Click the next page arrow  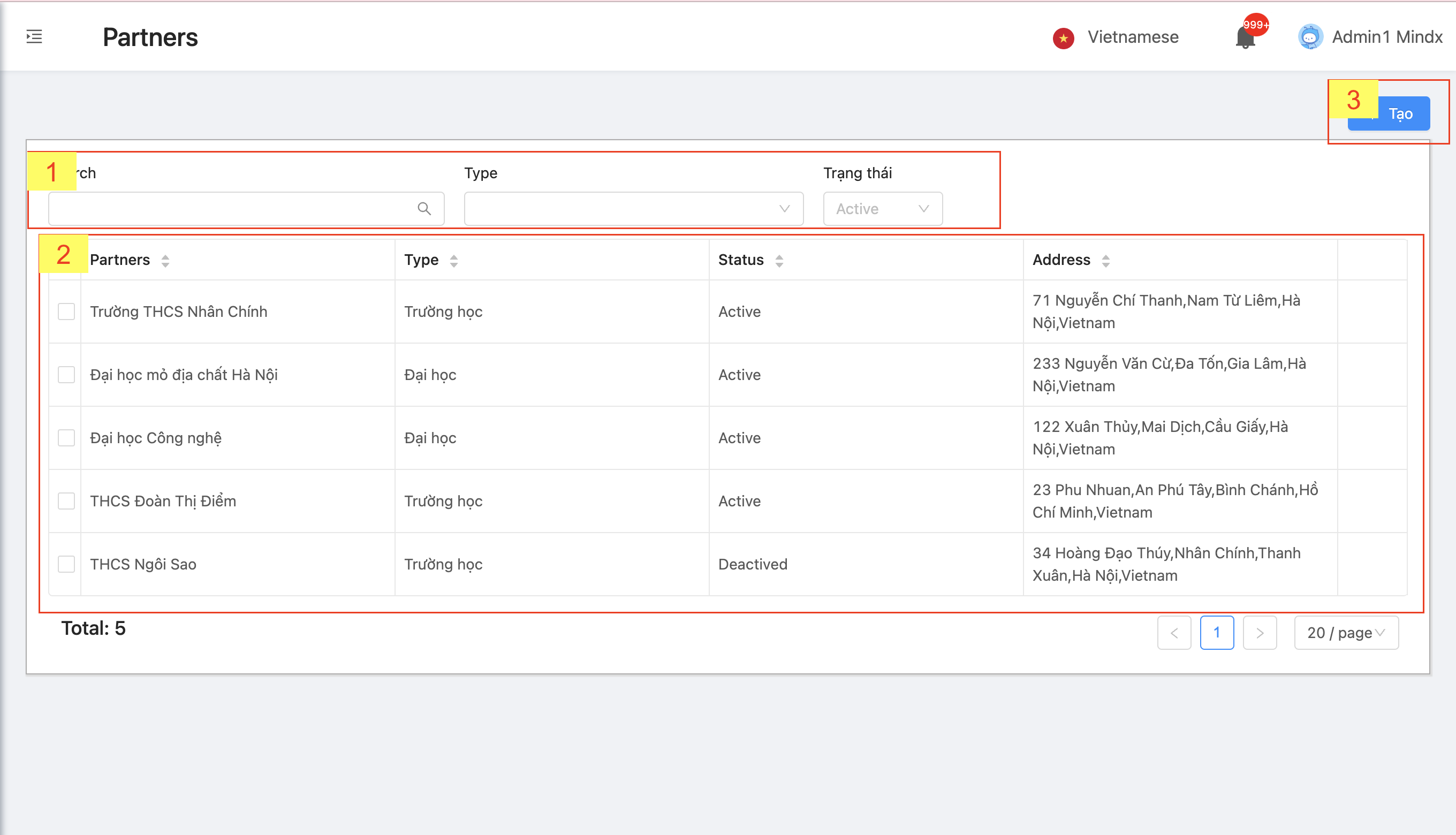pyautogui.click(x=1260, y=633)
